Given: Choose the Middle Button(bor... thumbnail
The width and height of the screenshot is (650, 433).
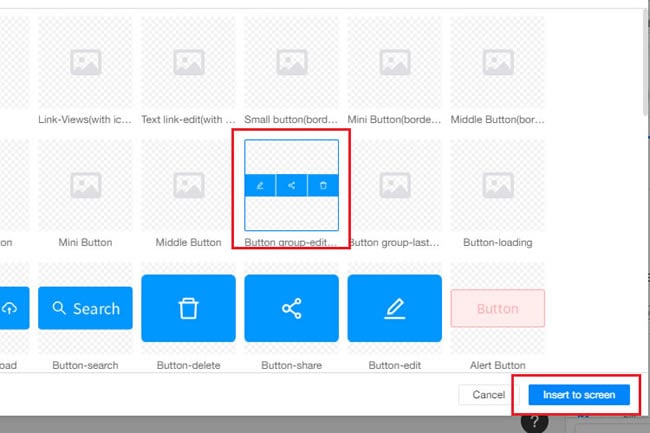Looking at the screenshot, I should [x=497, y=62].
